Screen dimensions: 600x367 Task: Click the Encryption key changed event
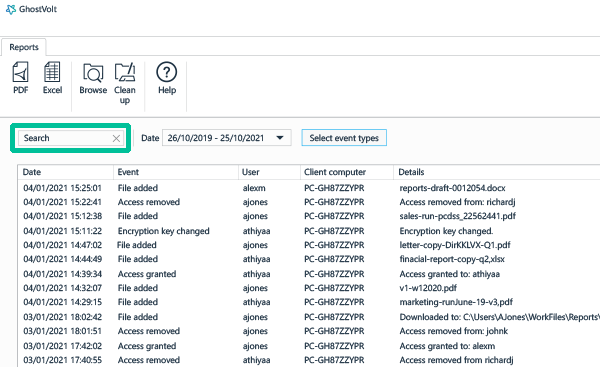163,231
